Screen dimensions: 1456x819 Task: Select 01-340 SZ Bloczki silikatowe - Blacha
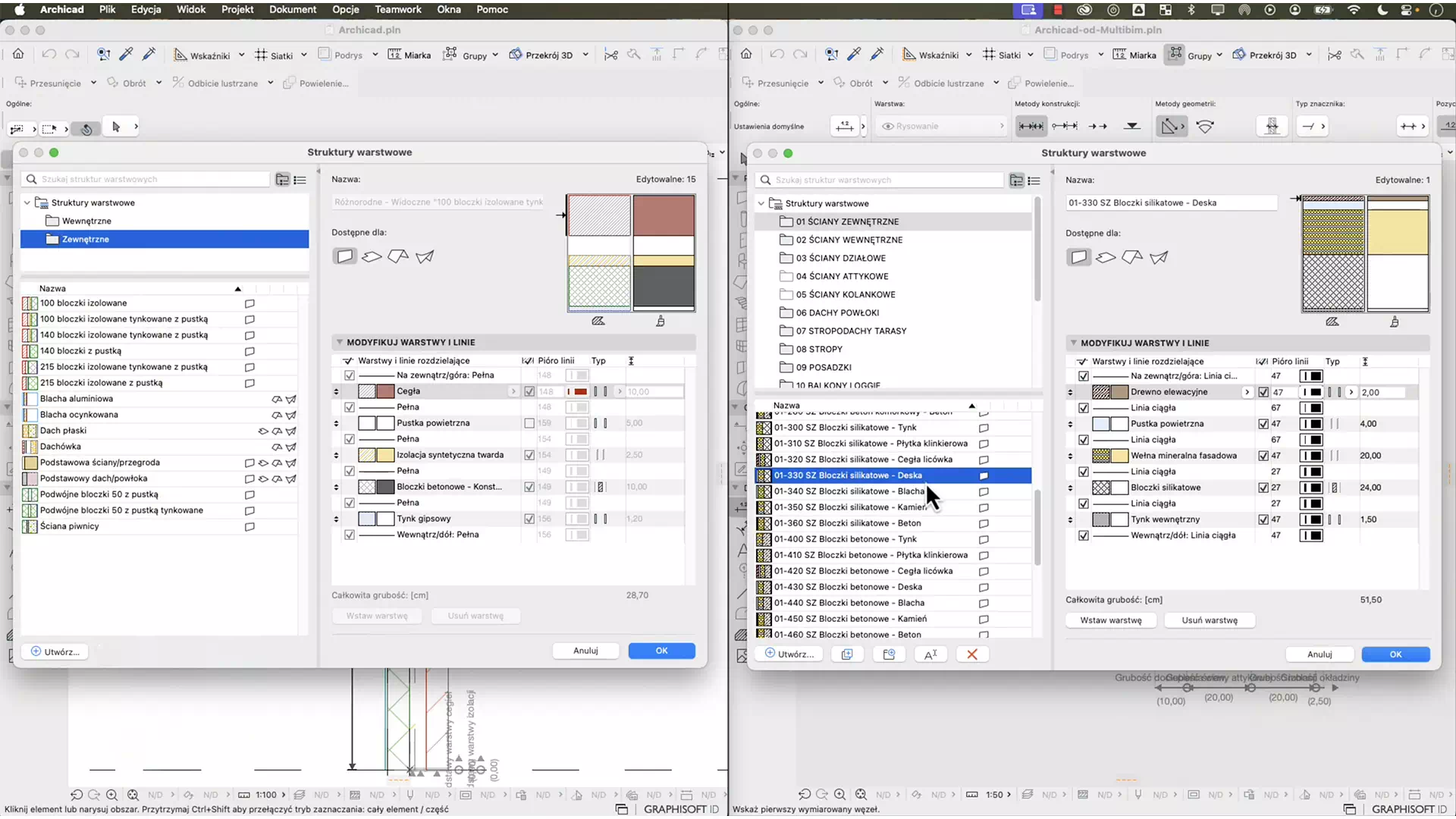click(849, 491)
